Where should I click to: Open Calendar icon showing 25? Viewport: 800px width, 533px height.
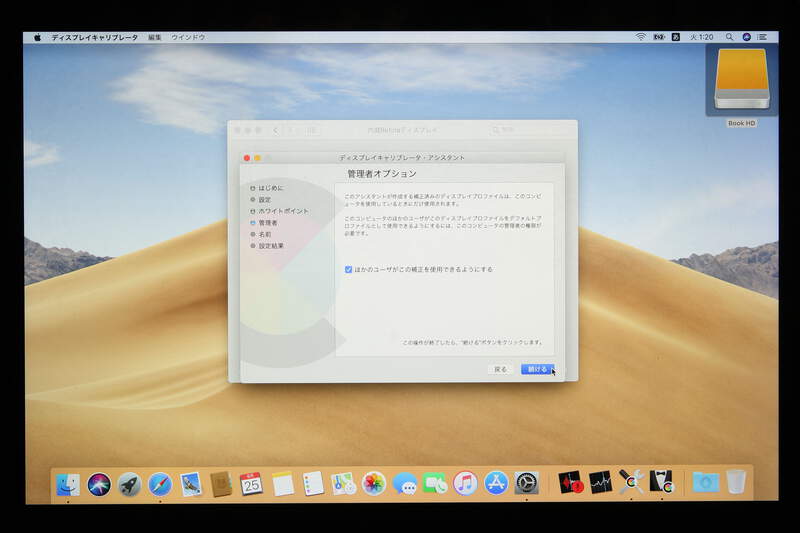(x=251, y=484)
